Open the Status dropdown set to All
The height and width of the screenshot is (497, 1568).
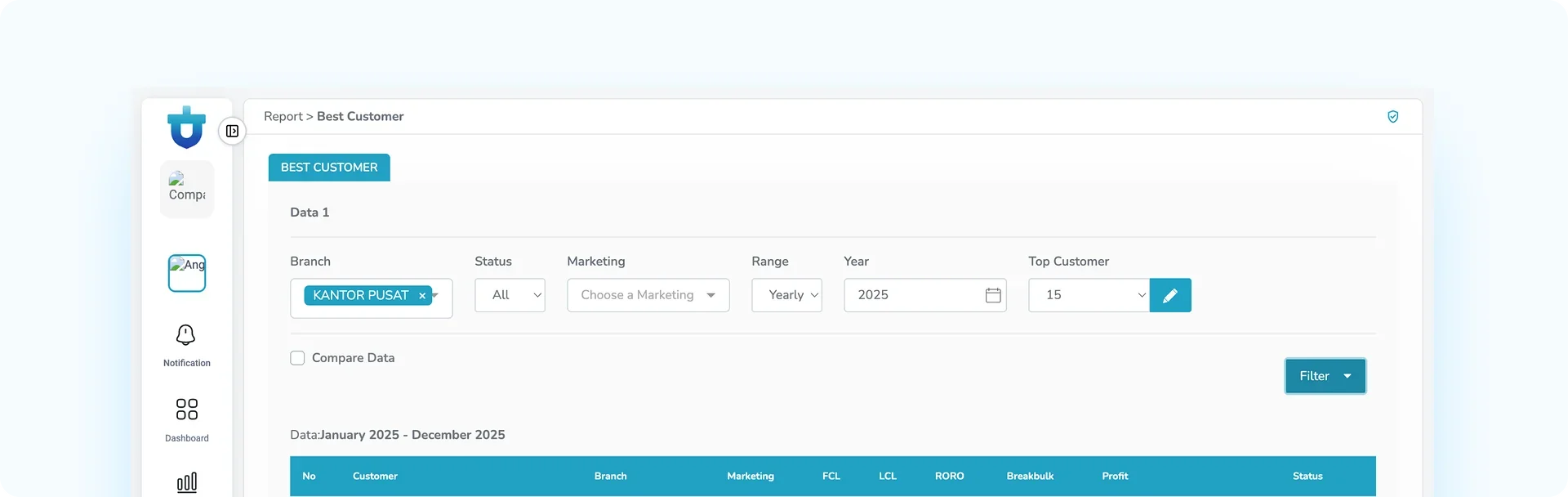pos(510,295)
